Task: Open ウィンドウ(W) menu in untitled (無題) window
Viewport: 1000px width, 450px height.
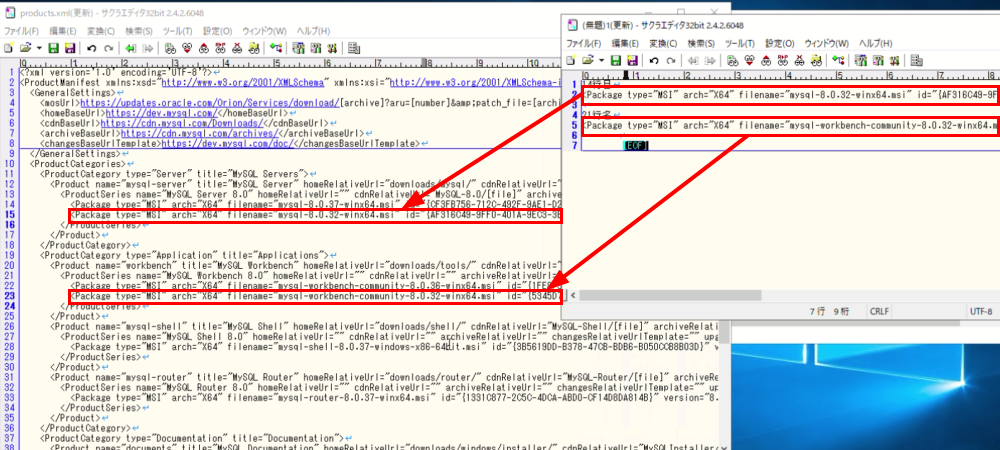Action: click(x=827, y=43)
